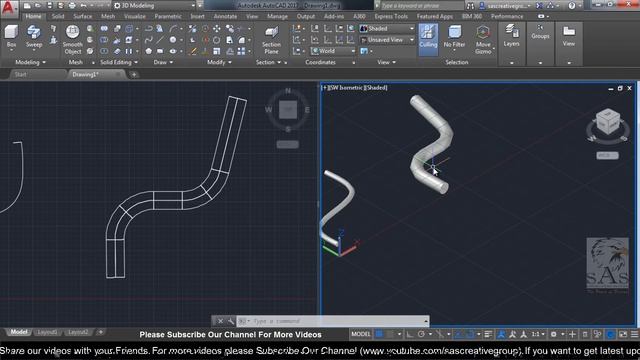Open the 3D Modeling workspace dropdown
640x360 pixels.
click(154, 6)
